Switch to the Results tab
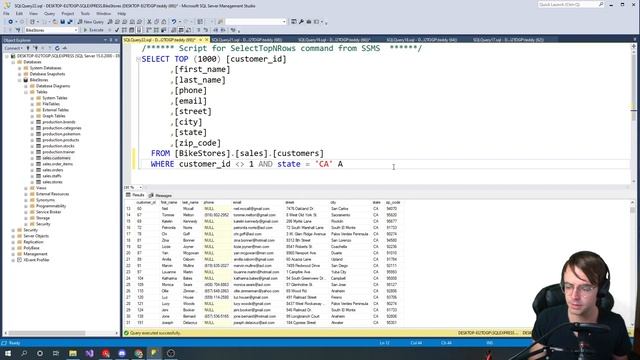The height and width of the screenshot is (360, 640). point(135,195)
